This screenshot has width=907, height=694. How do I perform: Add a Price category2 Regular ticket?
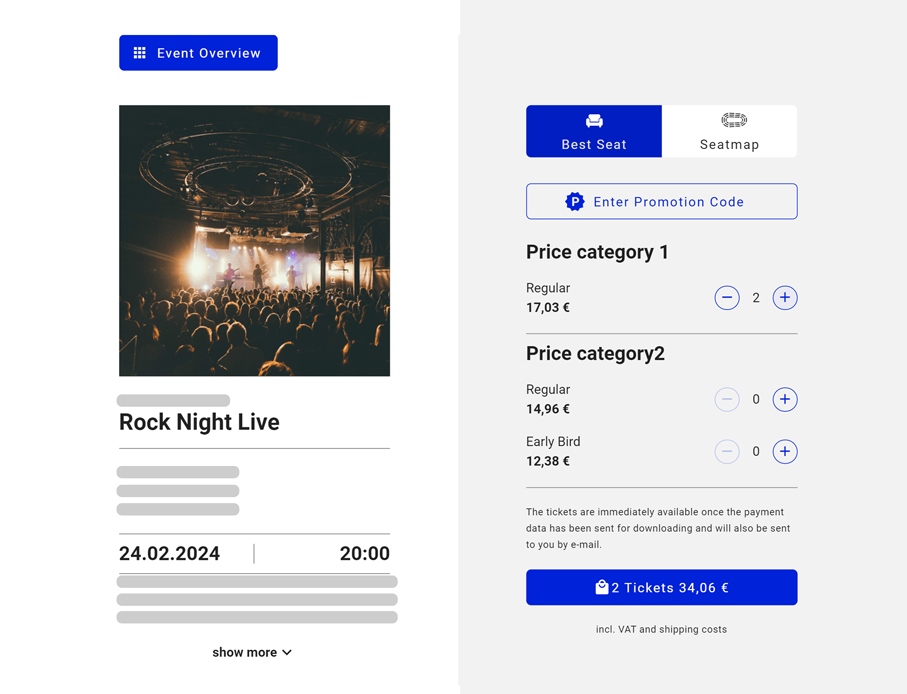coord(785,400)
